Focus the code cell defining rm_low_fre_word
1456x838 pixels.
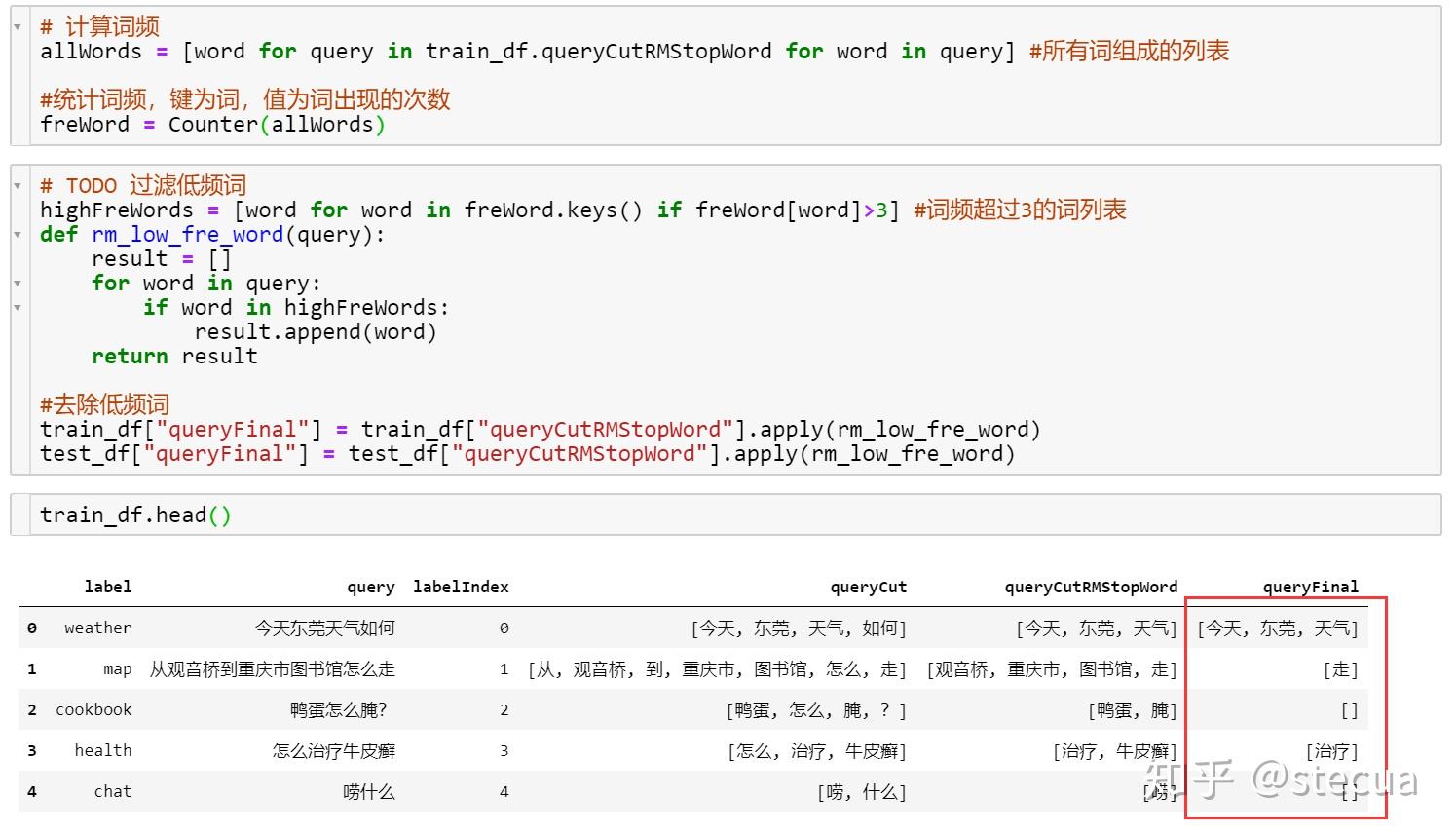(726, 320)
